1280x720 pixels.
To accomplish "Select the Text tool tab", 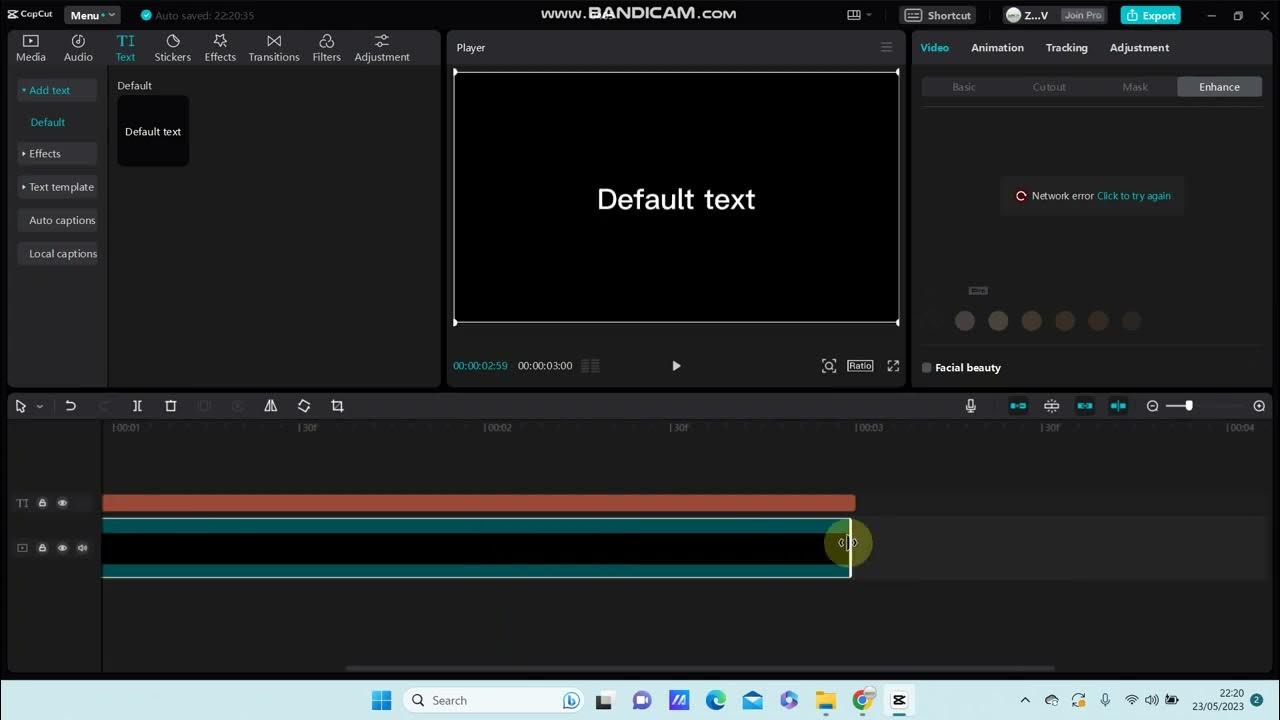I will 125,48.
